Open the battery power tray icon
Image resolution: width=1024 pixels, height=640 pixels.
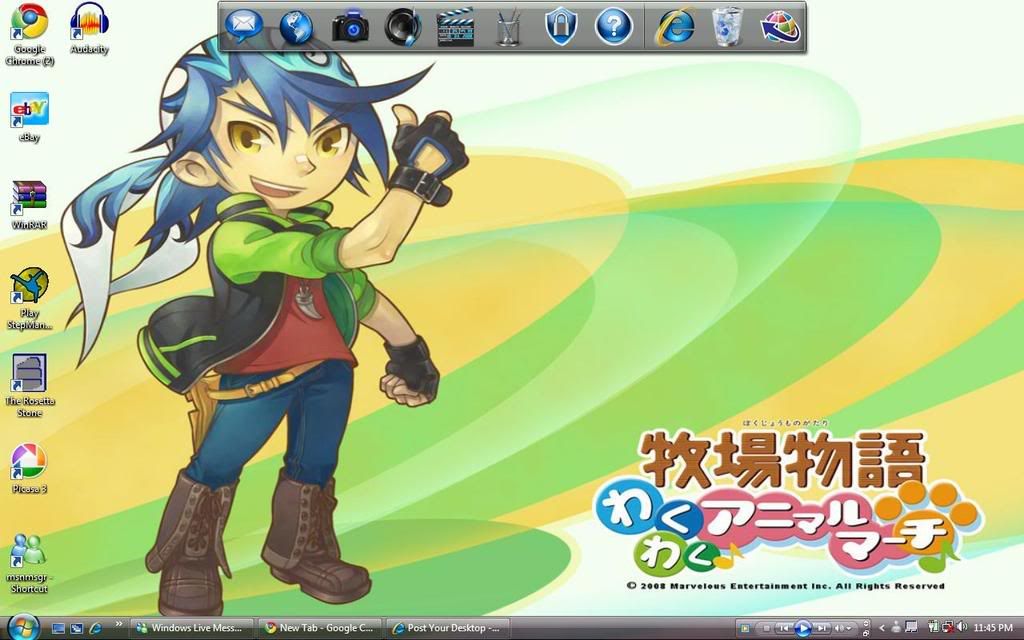click(933, 628)
